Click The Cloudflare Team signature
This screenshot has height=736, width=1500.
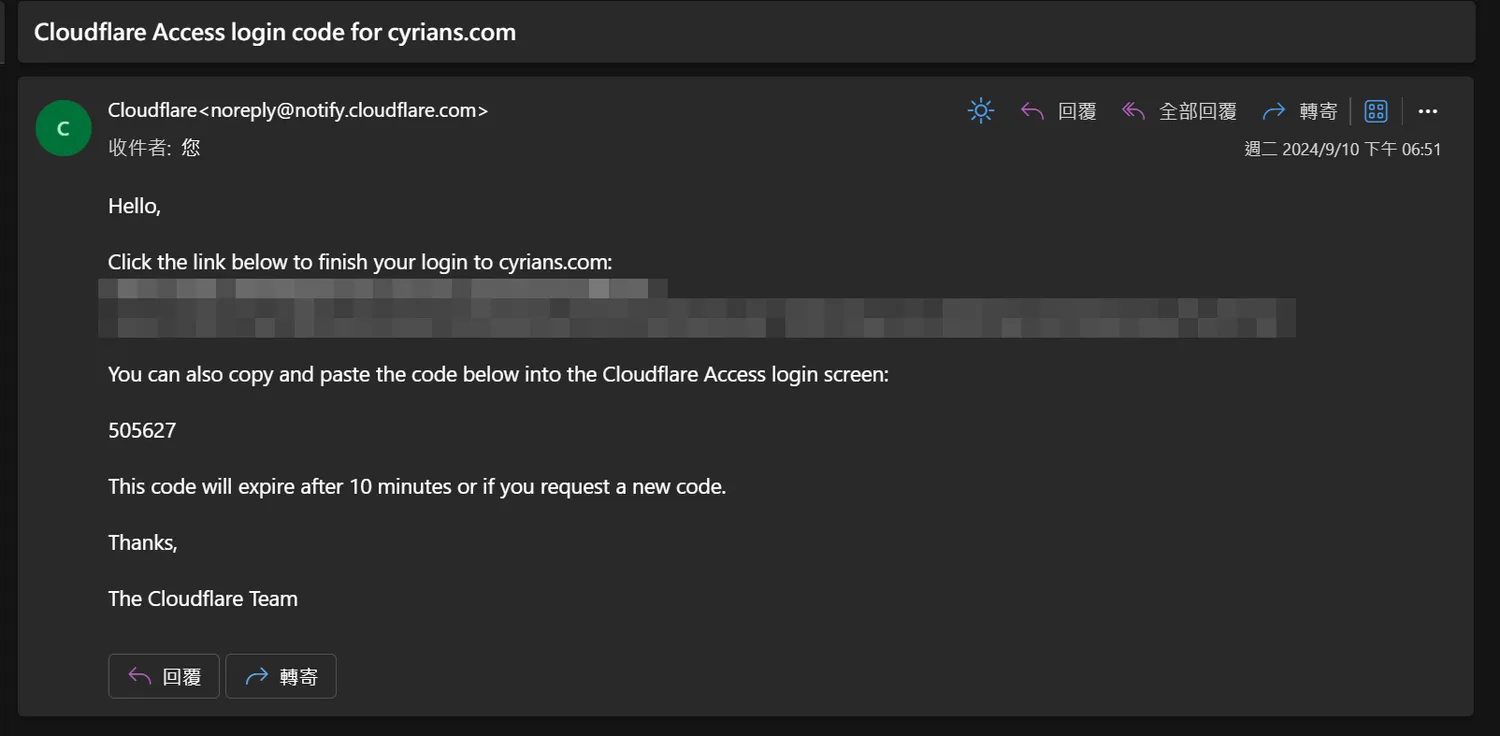[203, 599]
